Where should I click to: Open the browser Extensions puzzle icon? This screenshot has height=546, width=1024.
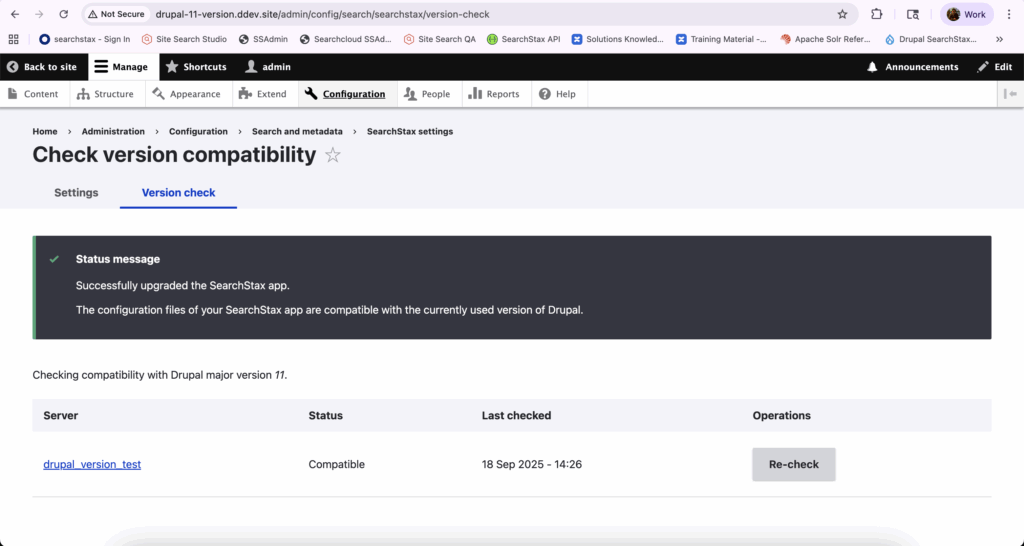tap(876, 14)
